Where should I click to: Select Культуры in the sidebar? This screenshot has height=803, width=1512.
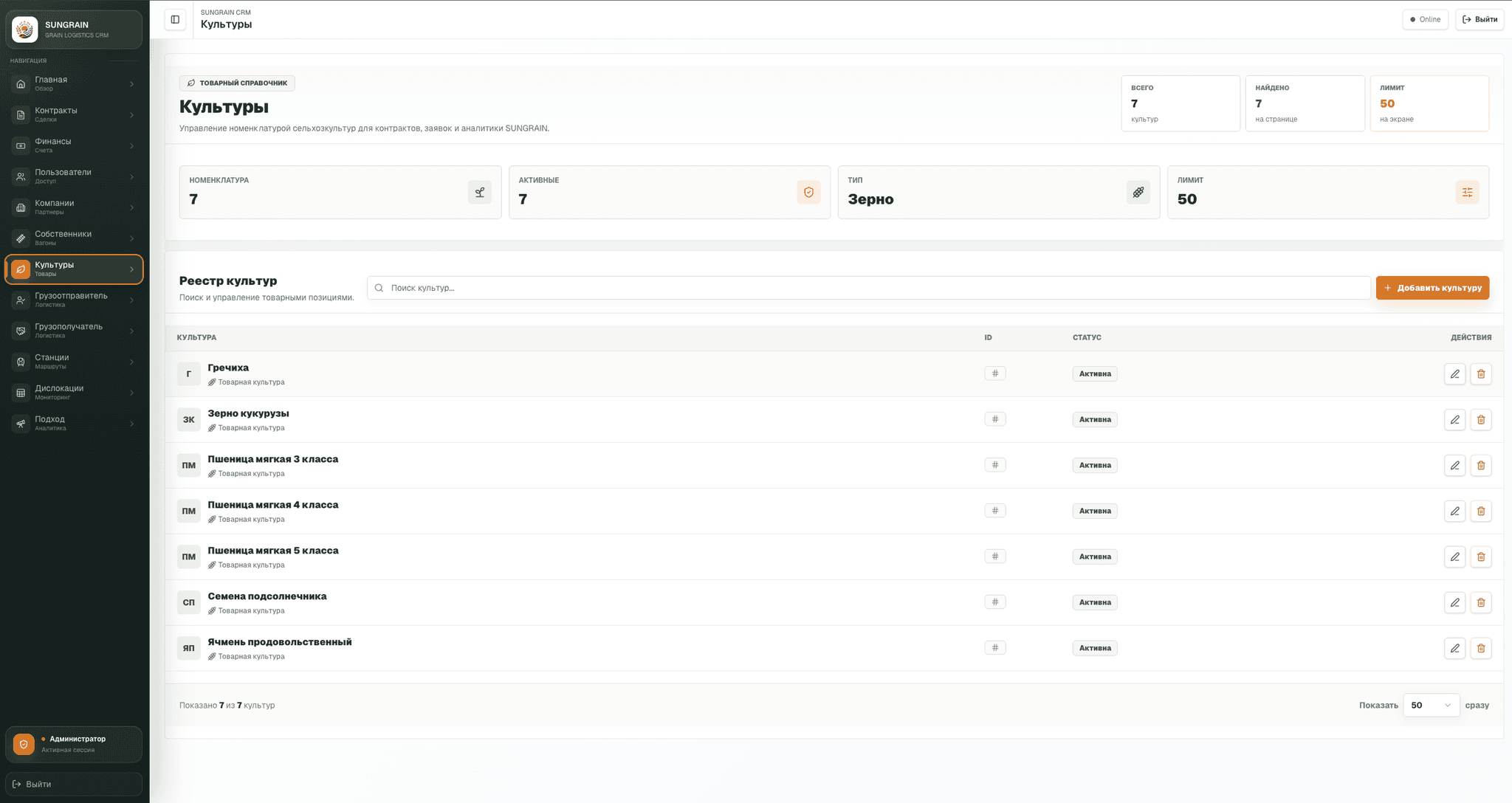[x=74, y=269]
